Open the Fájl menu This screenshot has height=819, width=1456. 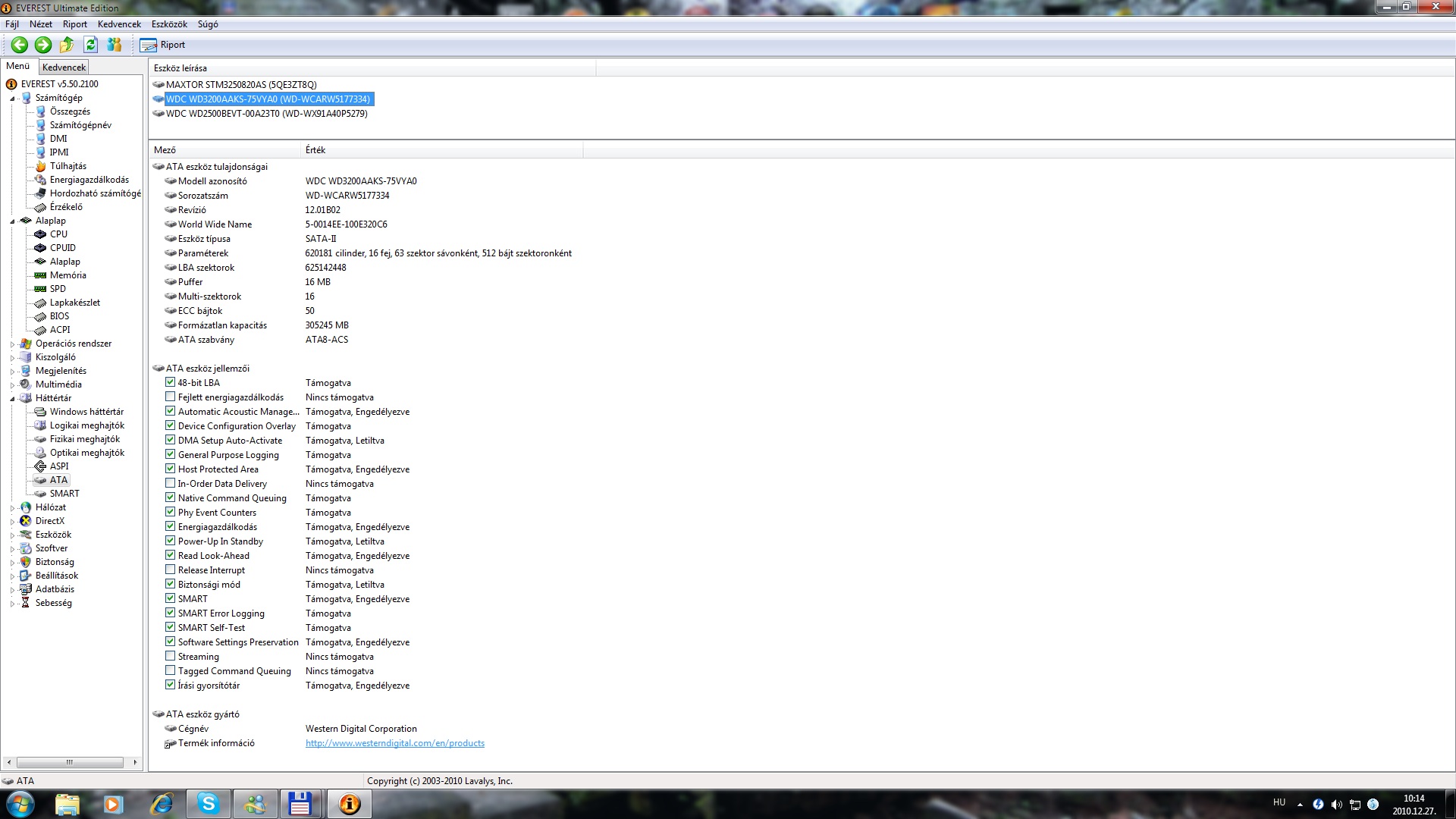pos(12,24)
